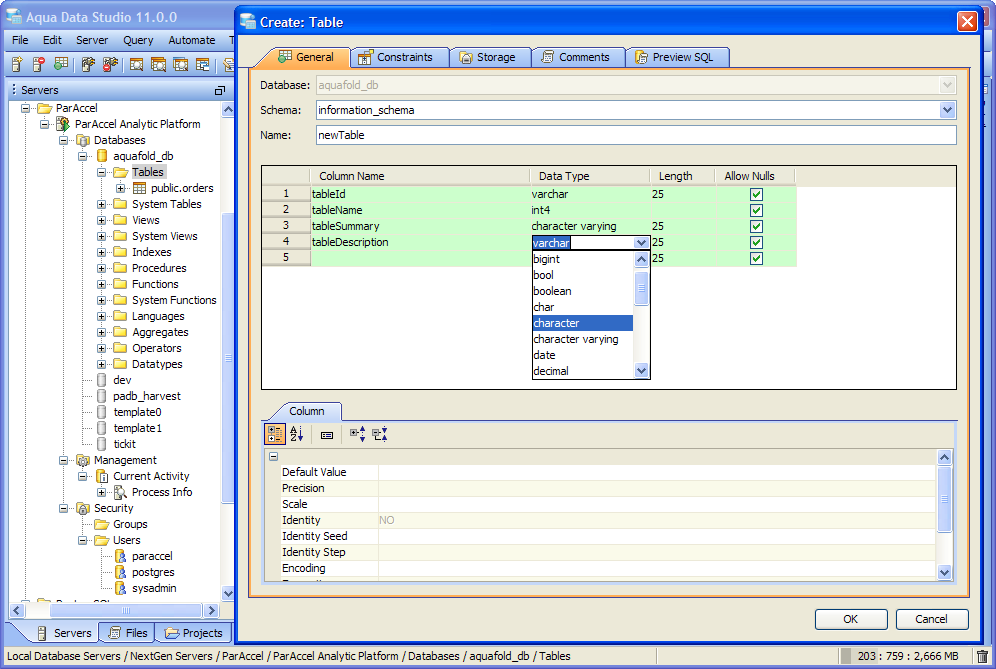Switch to the Files tab at bottom
996x669 pixels.
(x=128, y=633)
